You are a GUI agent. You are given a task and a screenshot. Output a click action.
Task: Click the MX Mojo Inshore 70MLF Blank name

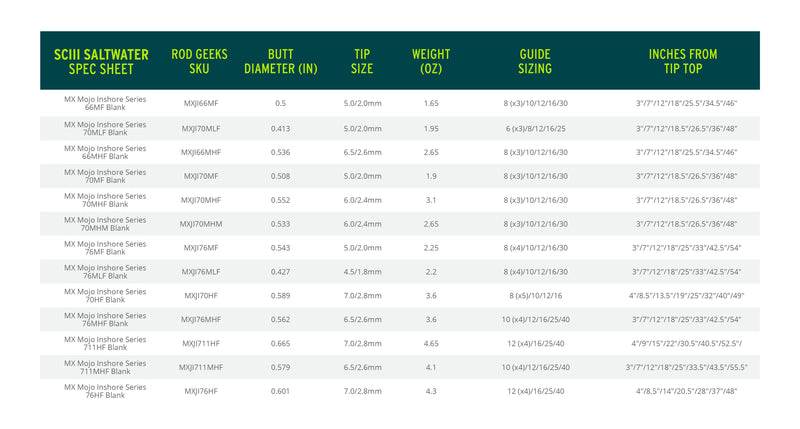[x=105, y=128]
